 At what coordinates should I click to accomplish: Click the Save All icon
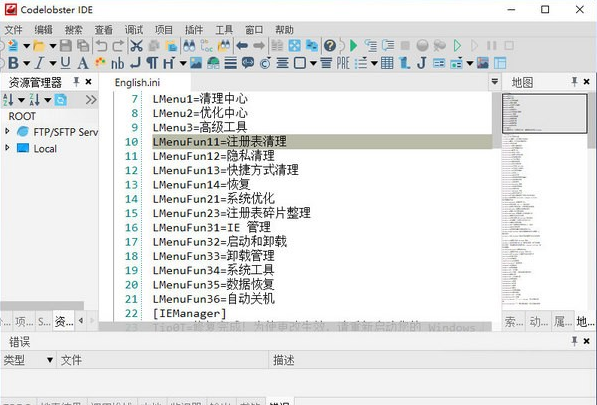pos(83,46)
